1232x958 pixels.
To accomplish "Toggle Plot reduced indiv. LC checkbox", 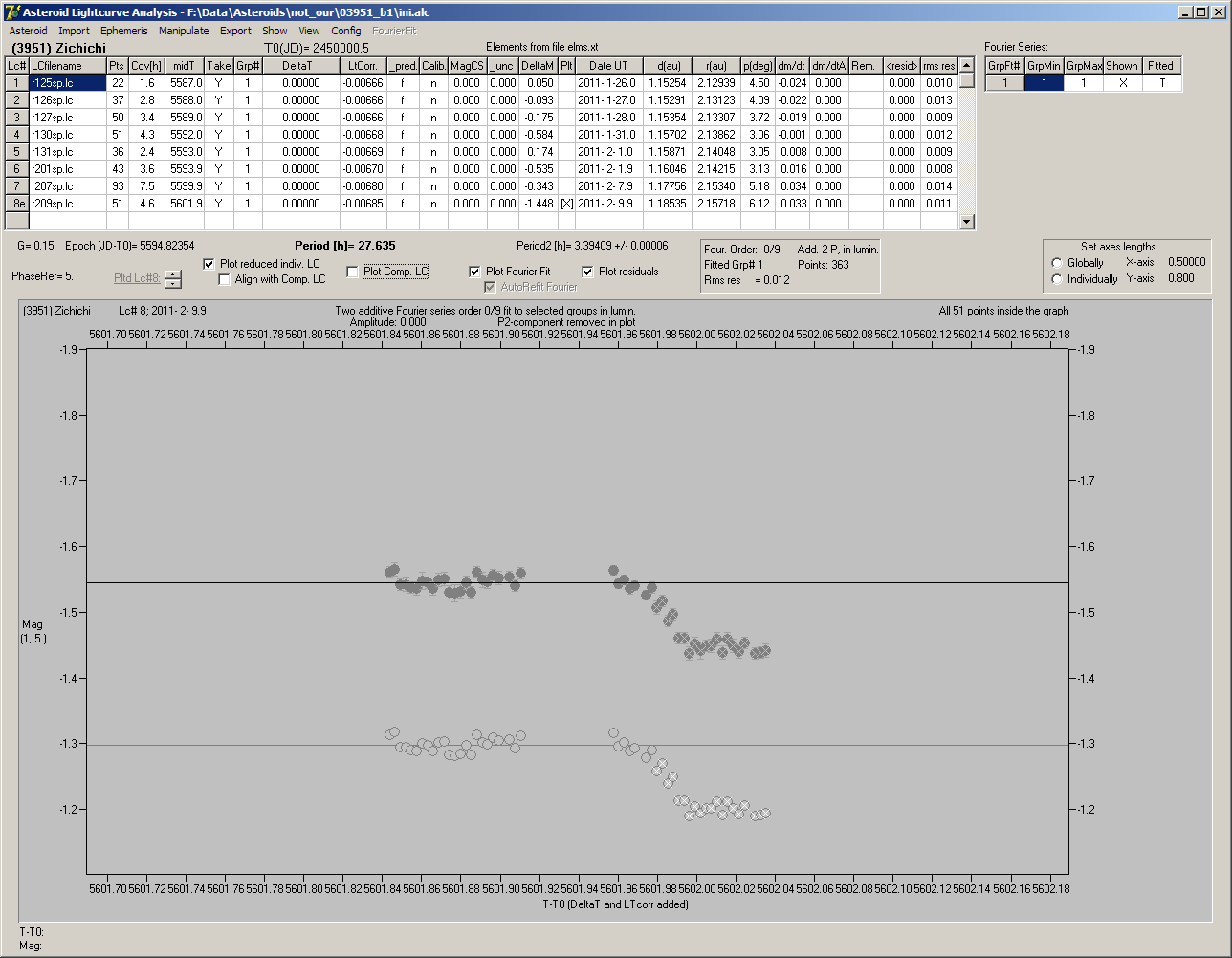I will [x=209, y=264].
